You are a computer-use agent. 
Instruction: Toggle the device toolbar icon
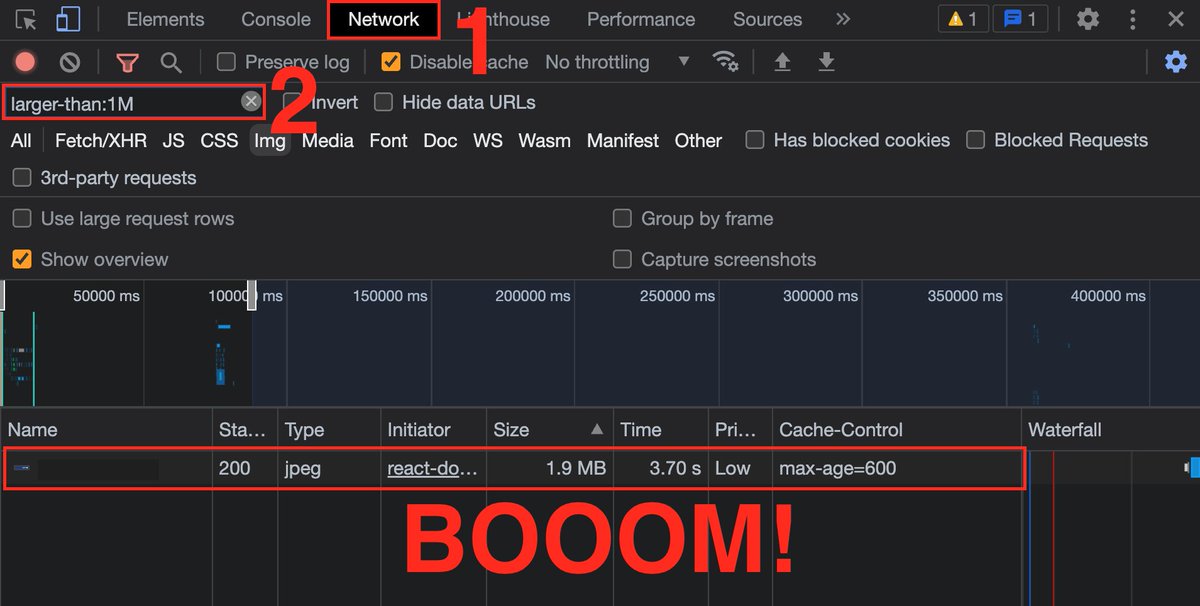pos(67,19)
